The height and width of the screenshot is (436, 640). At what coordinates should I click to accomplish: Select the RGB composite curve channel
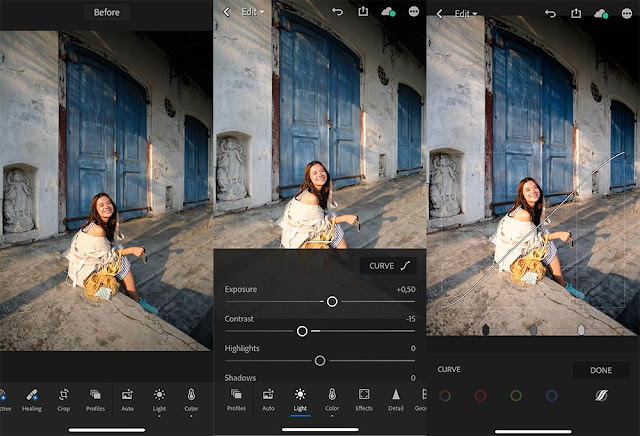tap(445, 395)
